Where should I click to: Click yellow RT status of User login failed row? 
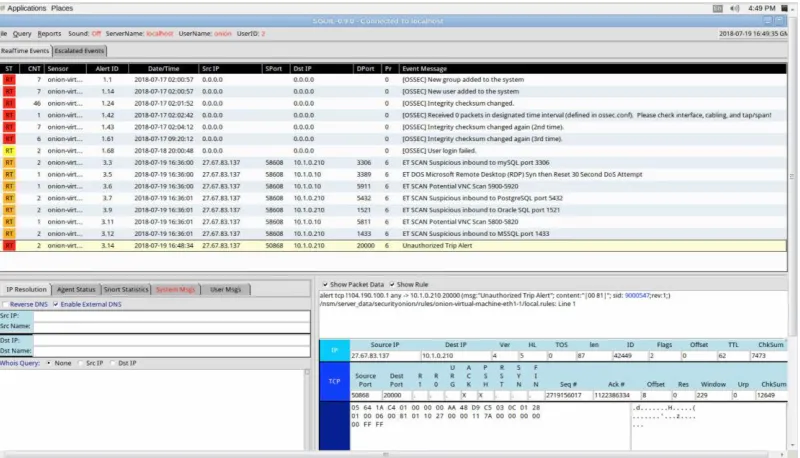[x=9, y=151]
